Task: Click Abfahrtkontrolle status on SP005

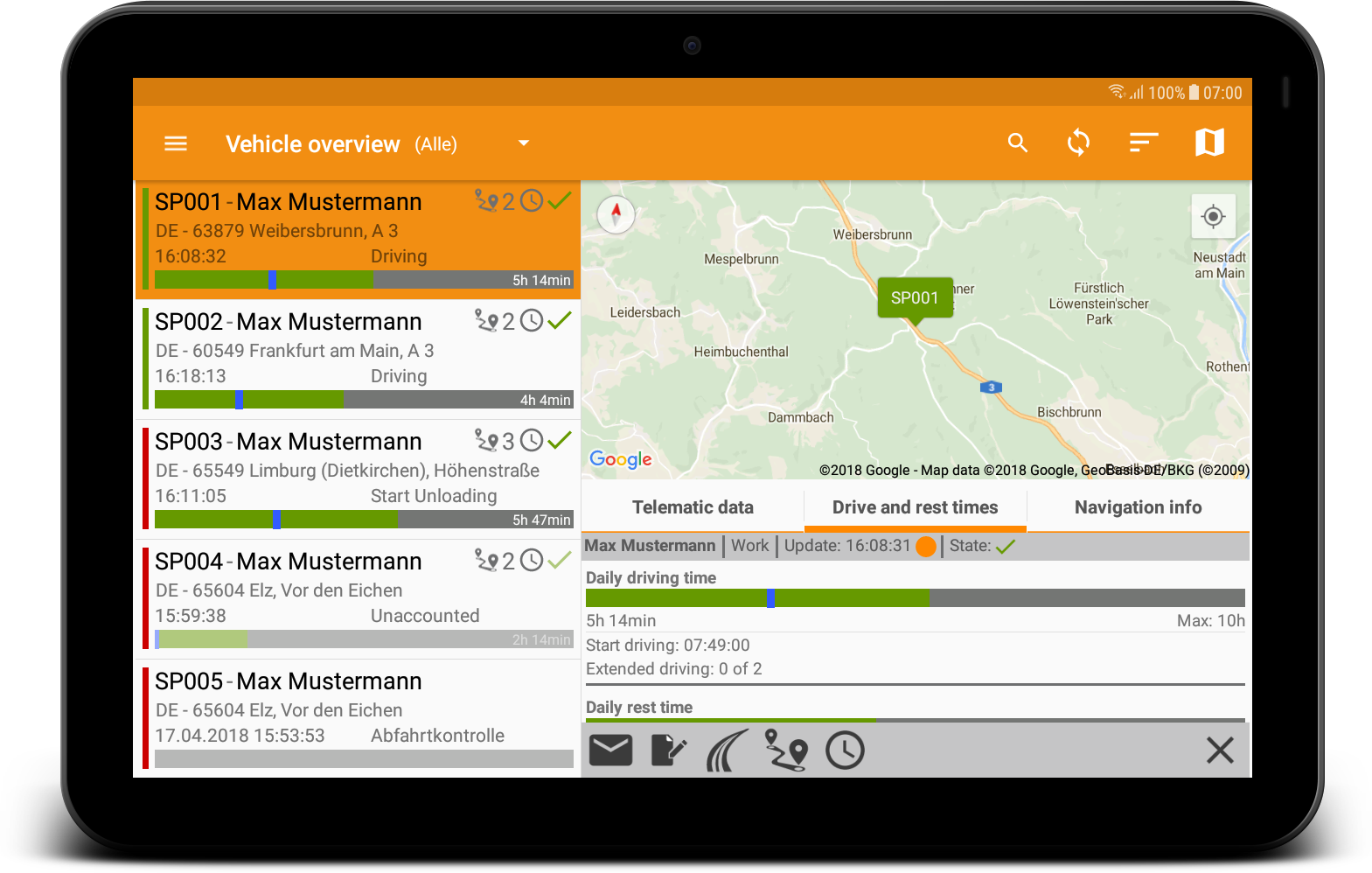Action: [437, 736]
